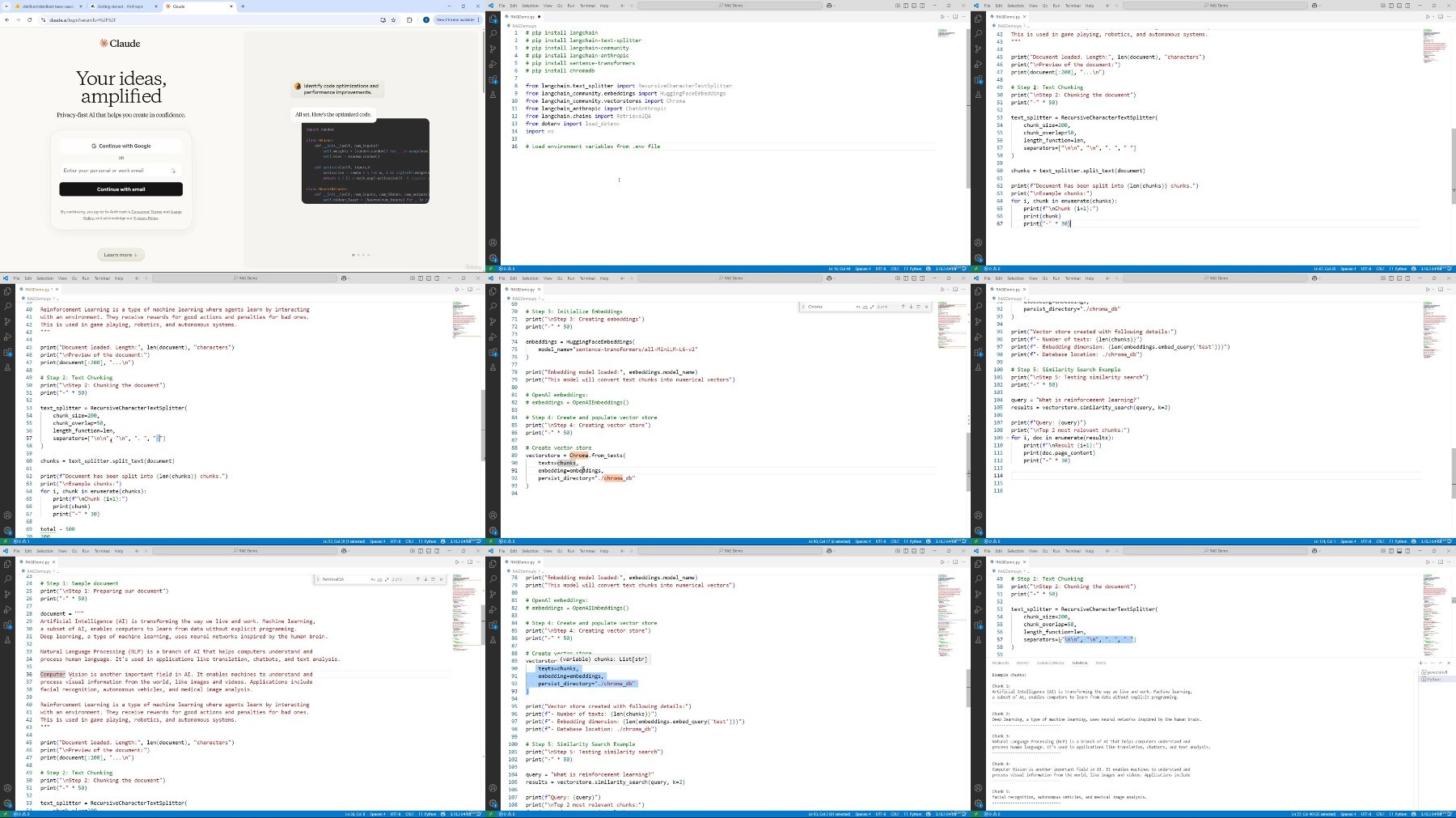Open the Consumer Terms link

147,212
